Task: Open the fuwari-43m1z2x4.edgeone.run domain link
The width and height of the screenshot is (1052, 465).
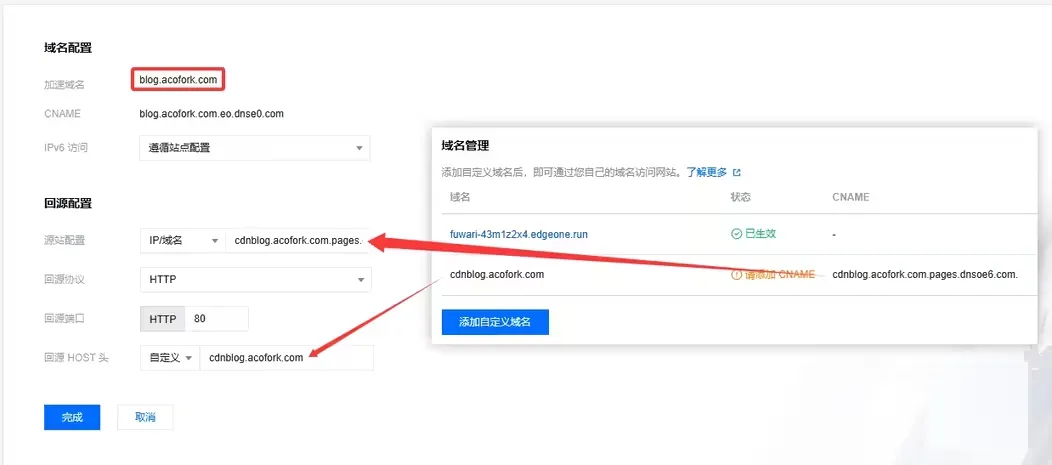Action: [519, 234]
